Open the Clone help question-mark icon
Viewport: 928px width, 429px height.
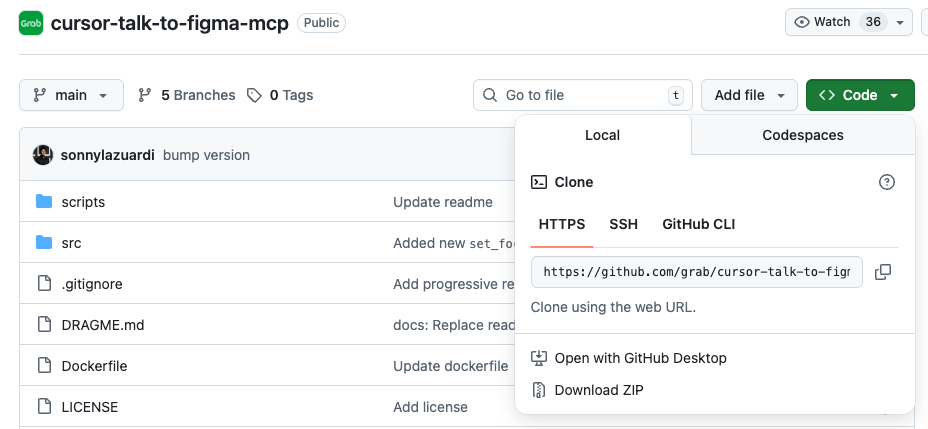[x=887, y=182]
